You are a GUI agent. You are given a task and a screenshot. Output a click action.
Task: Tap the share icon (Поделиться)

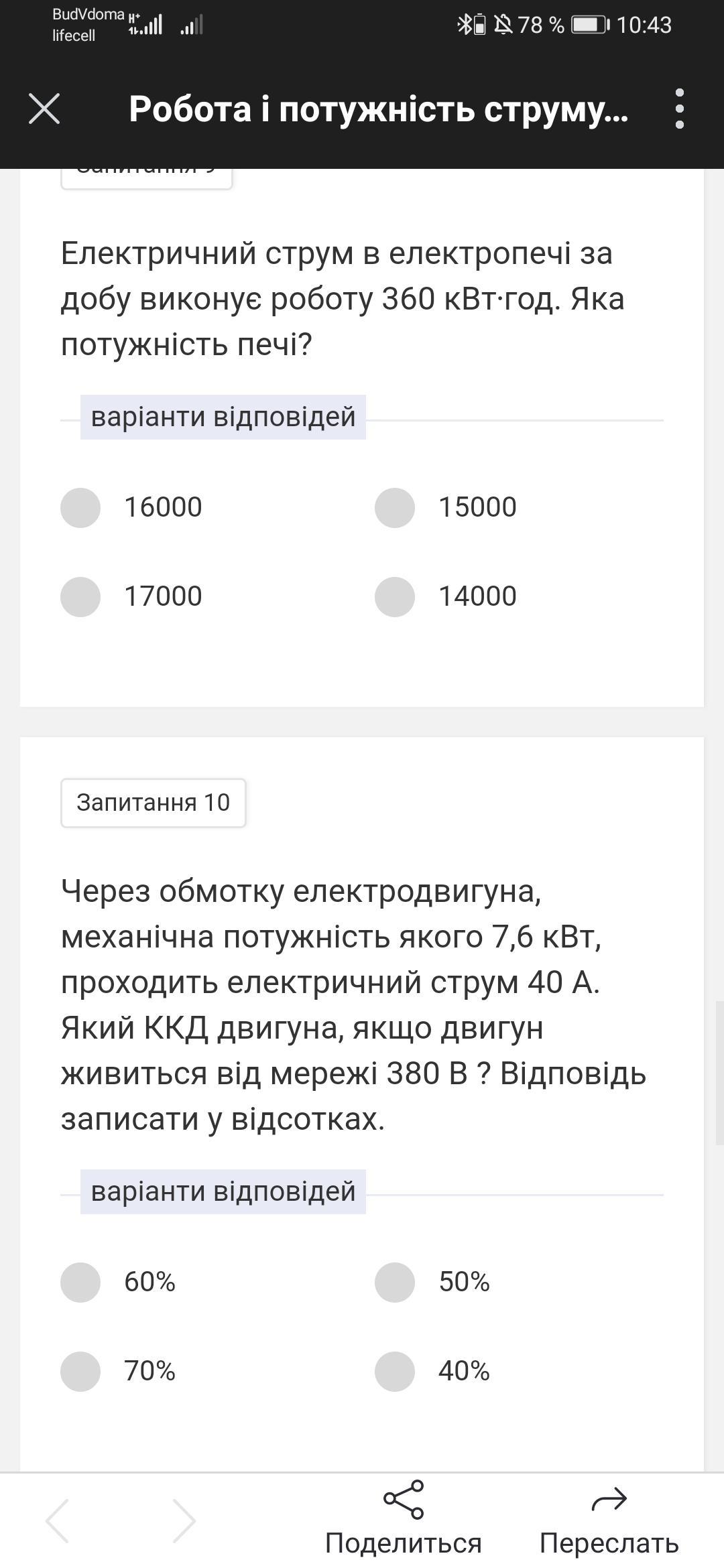404,1500
